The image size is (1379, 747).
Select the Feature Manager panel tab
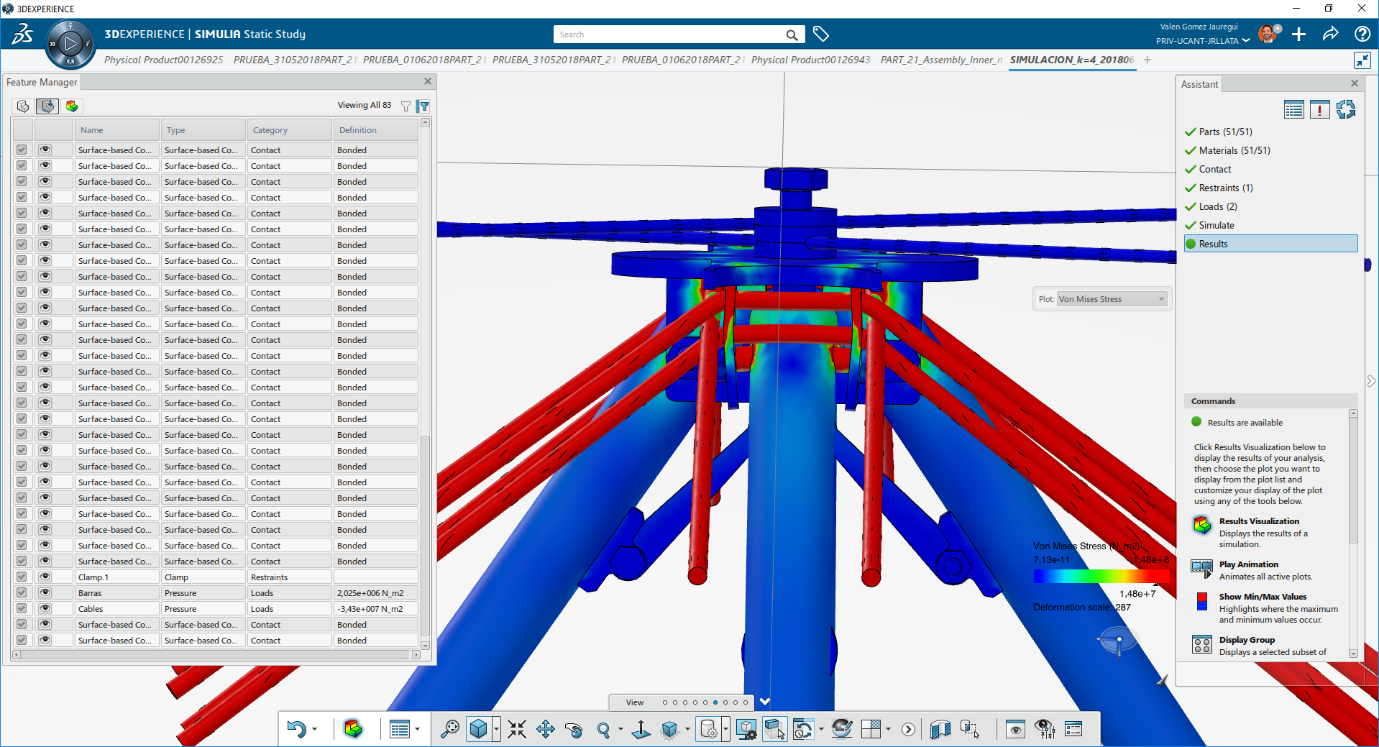click(41, 82)
